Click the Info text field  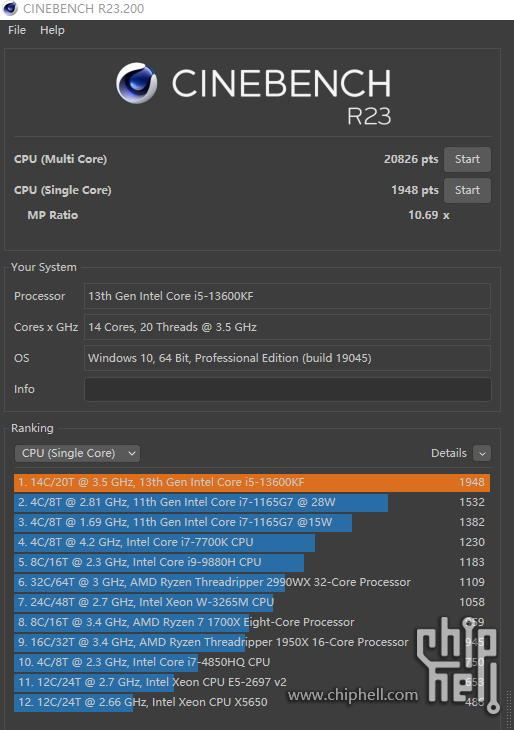pos(287,389)
